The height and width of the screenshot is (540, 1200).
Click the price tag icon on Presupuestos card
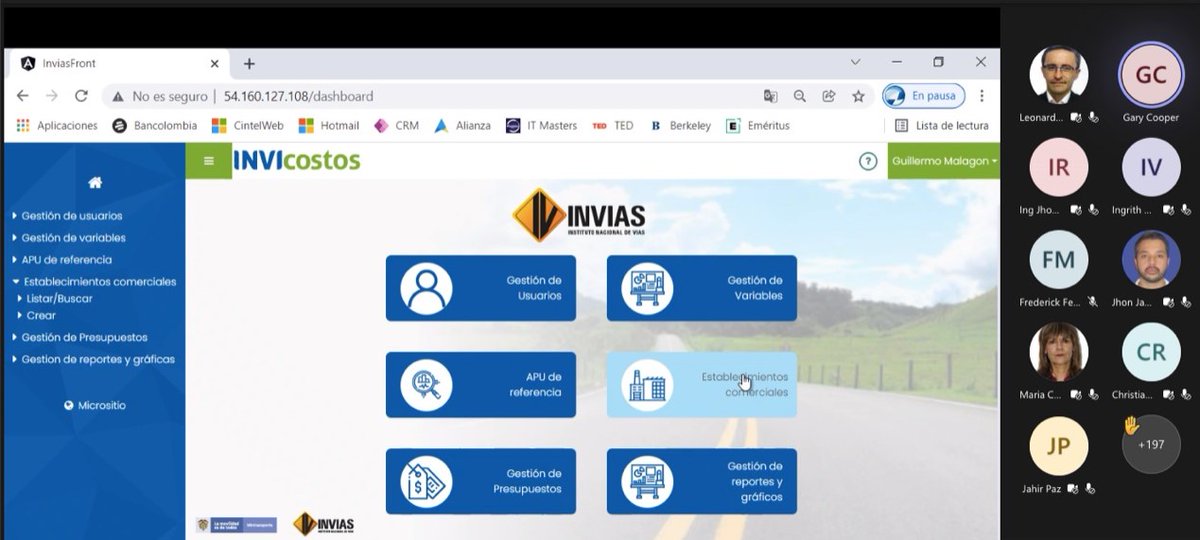click(x=426, y=481)
